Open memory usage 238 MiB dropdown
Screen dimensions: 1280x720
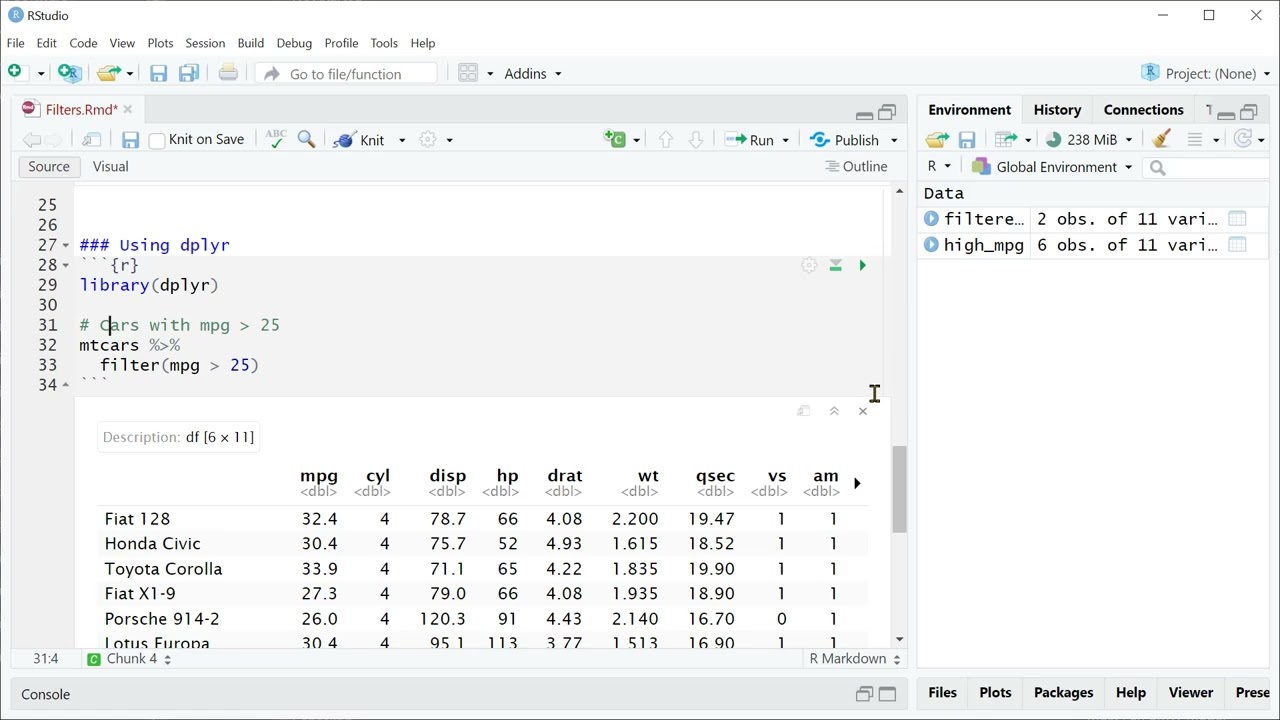click(x=1090, y=140)
